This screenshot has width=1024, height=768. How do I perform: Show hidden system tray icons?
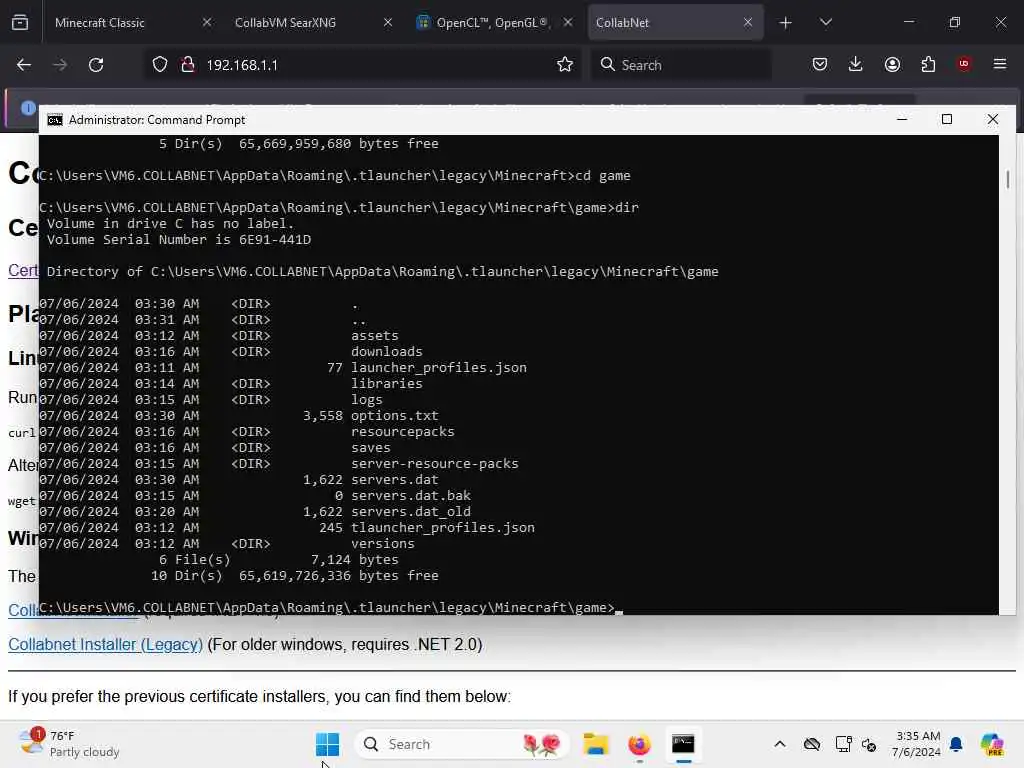780,744
